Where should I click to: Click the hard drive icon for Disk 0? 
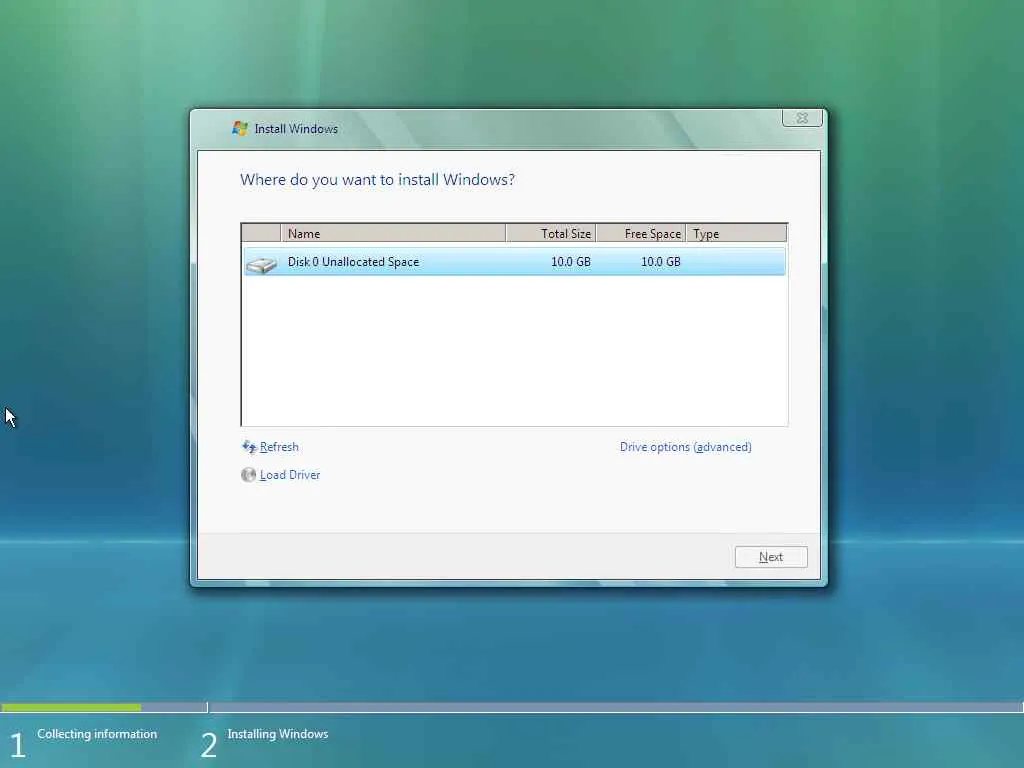(x=261, y=264)
